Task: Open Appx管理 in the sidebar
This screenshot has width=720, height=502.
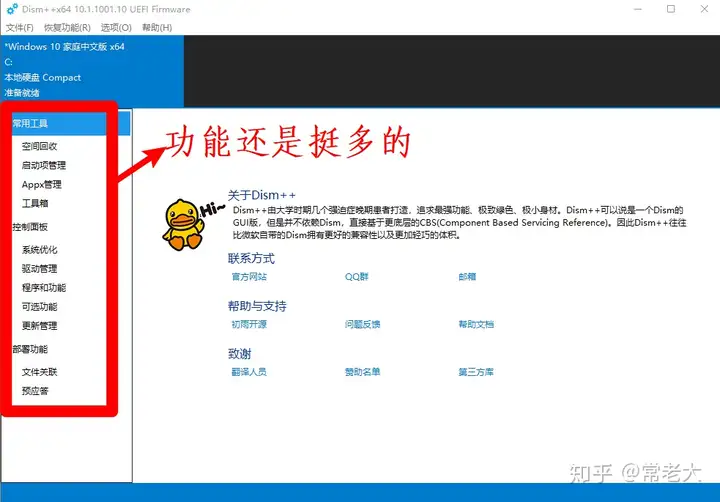Action: click(x=41, y=185)
